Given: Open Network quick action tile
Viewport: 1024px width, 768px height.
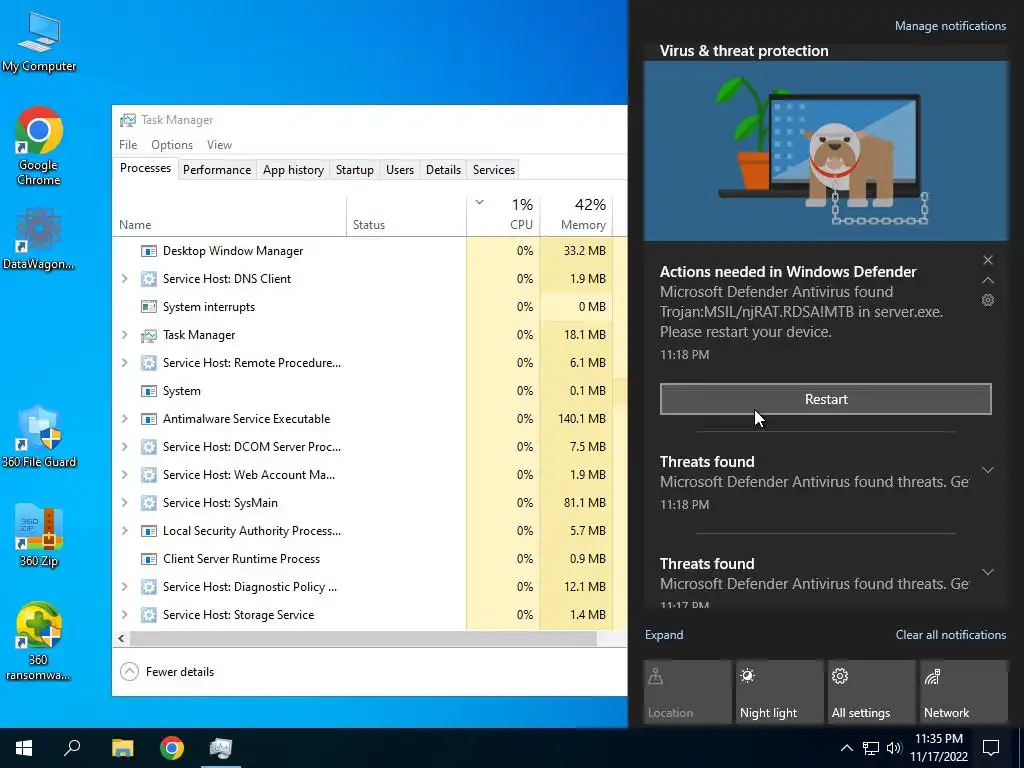Looking at the screenshot, I should (964, 692).
